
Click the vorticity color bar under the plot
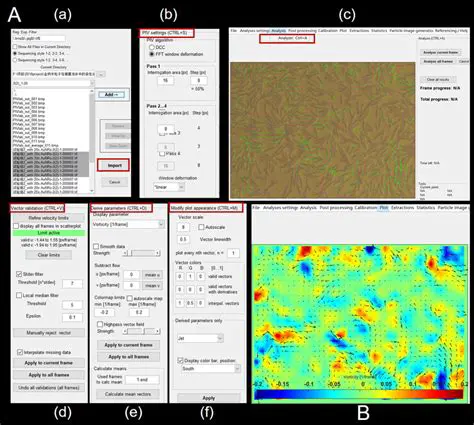click(359, 394)
